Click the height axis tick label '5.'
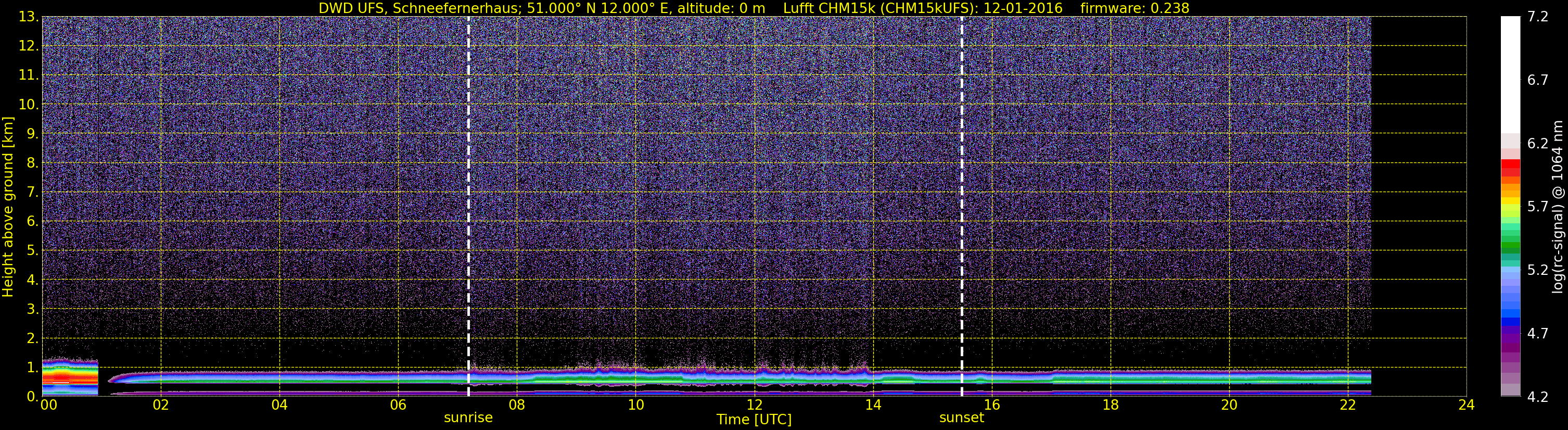 (32, 250)
